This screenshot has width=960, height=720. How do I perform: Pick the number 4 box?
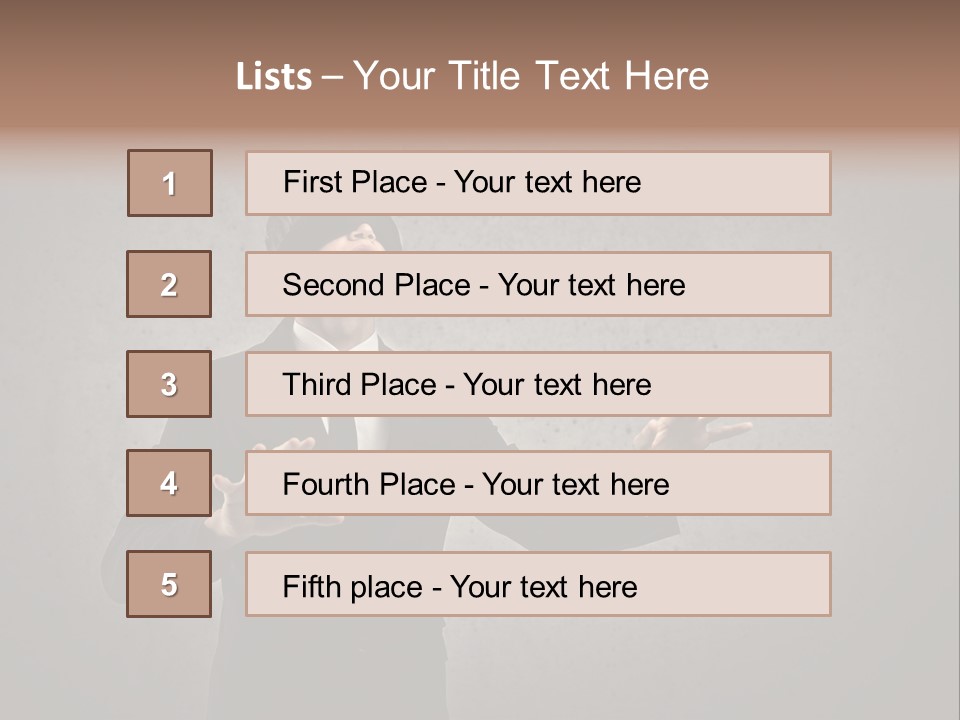tap(169, 483)
